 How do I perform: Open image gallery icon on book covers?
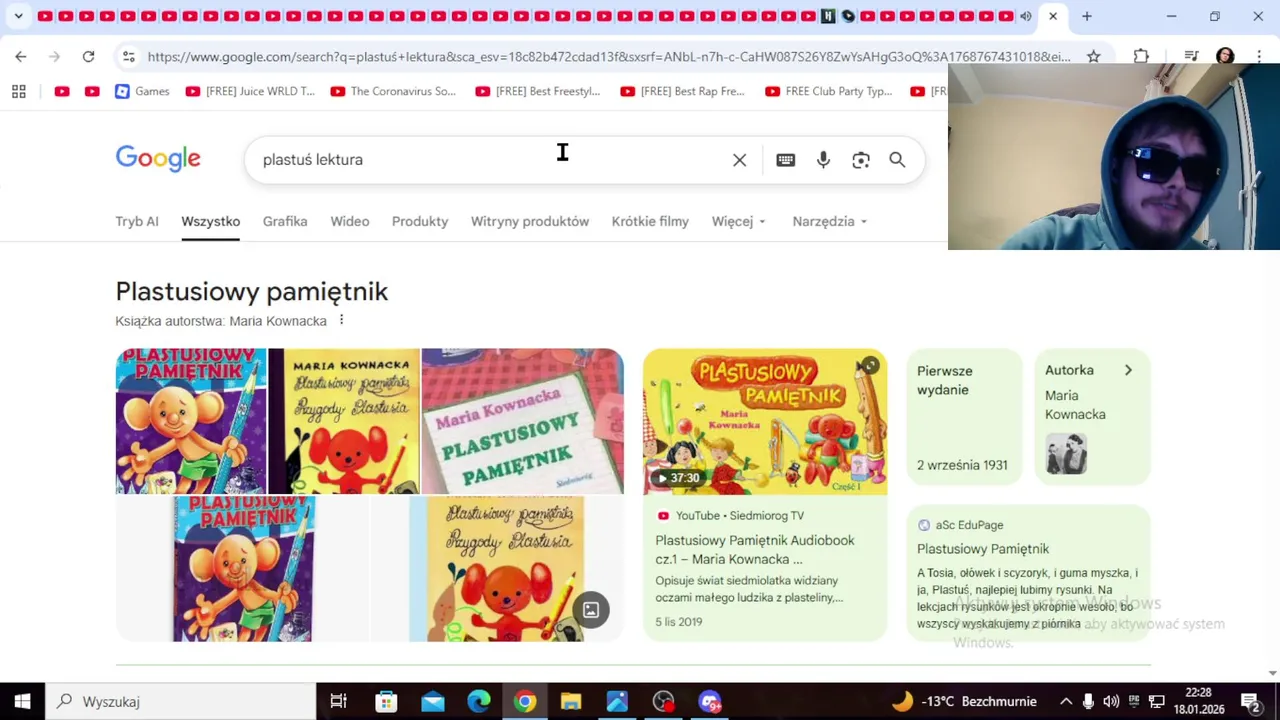[x=591, y=610]
